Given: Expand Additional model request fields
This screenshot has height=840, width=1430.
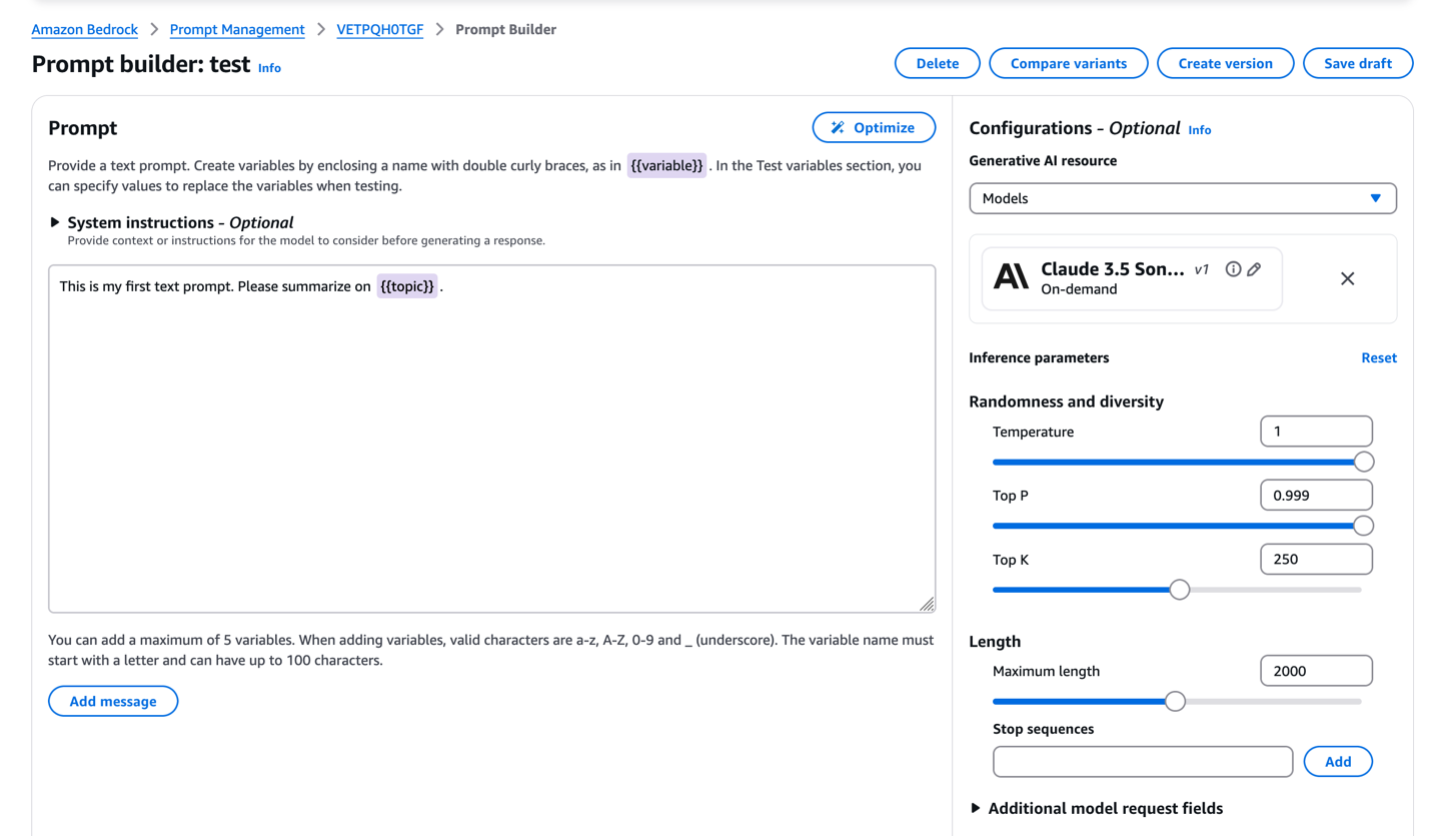Looking at the screenshot, I should (x=976, y=808).
